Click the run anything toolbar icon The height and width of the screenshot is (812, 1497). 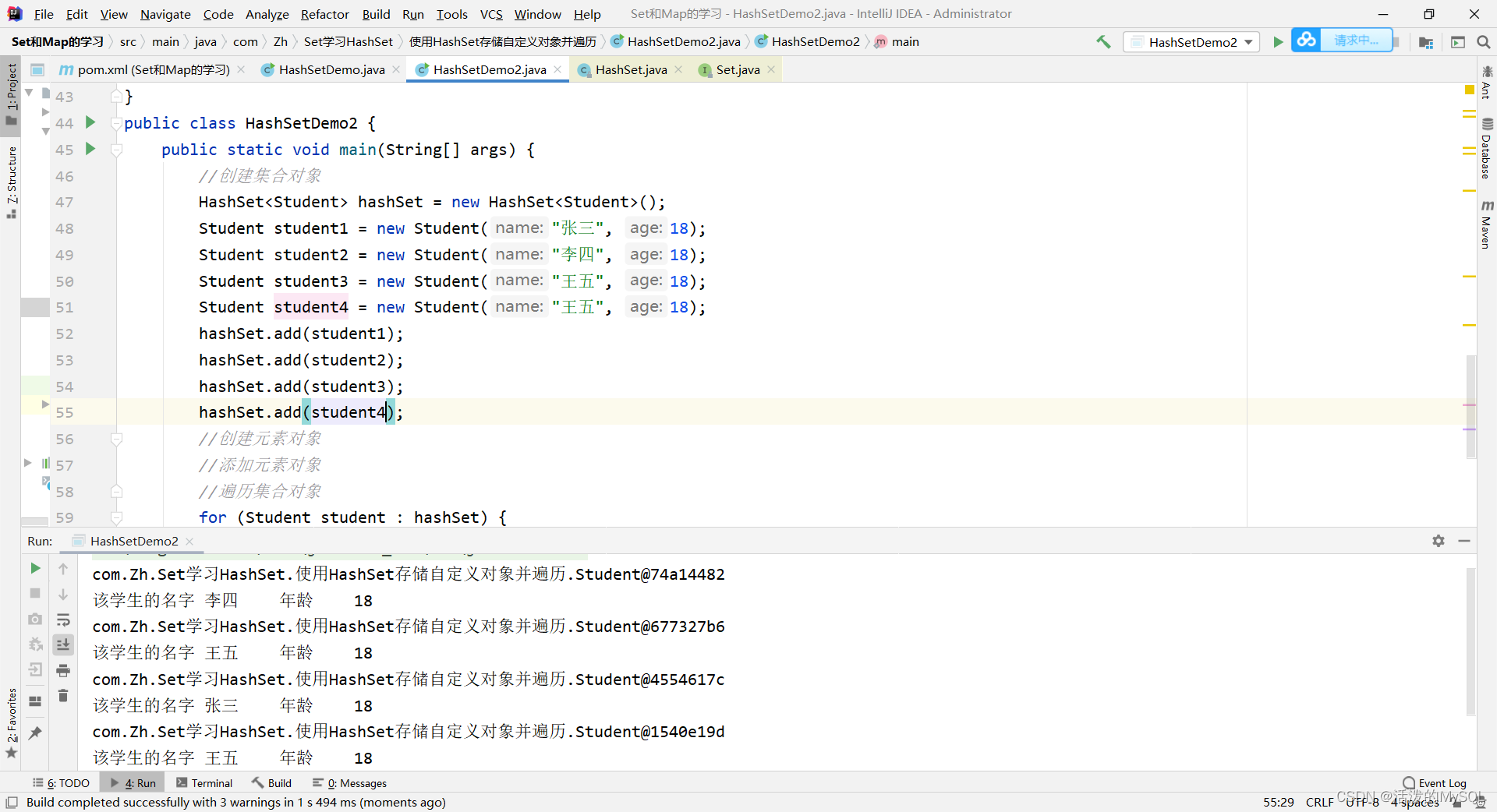1457,42
